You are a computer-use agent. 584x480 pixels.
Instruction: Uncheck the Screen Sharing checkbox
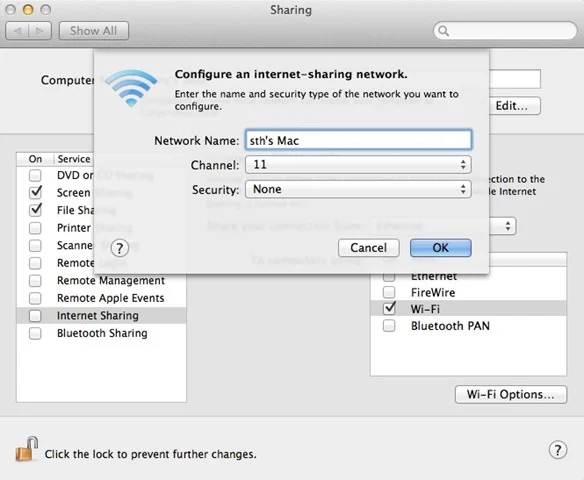pos(35,193)
